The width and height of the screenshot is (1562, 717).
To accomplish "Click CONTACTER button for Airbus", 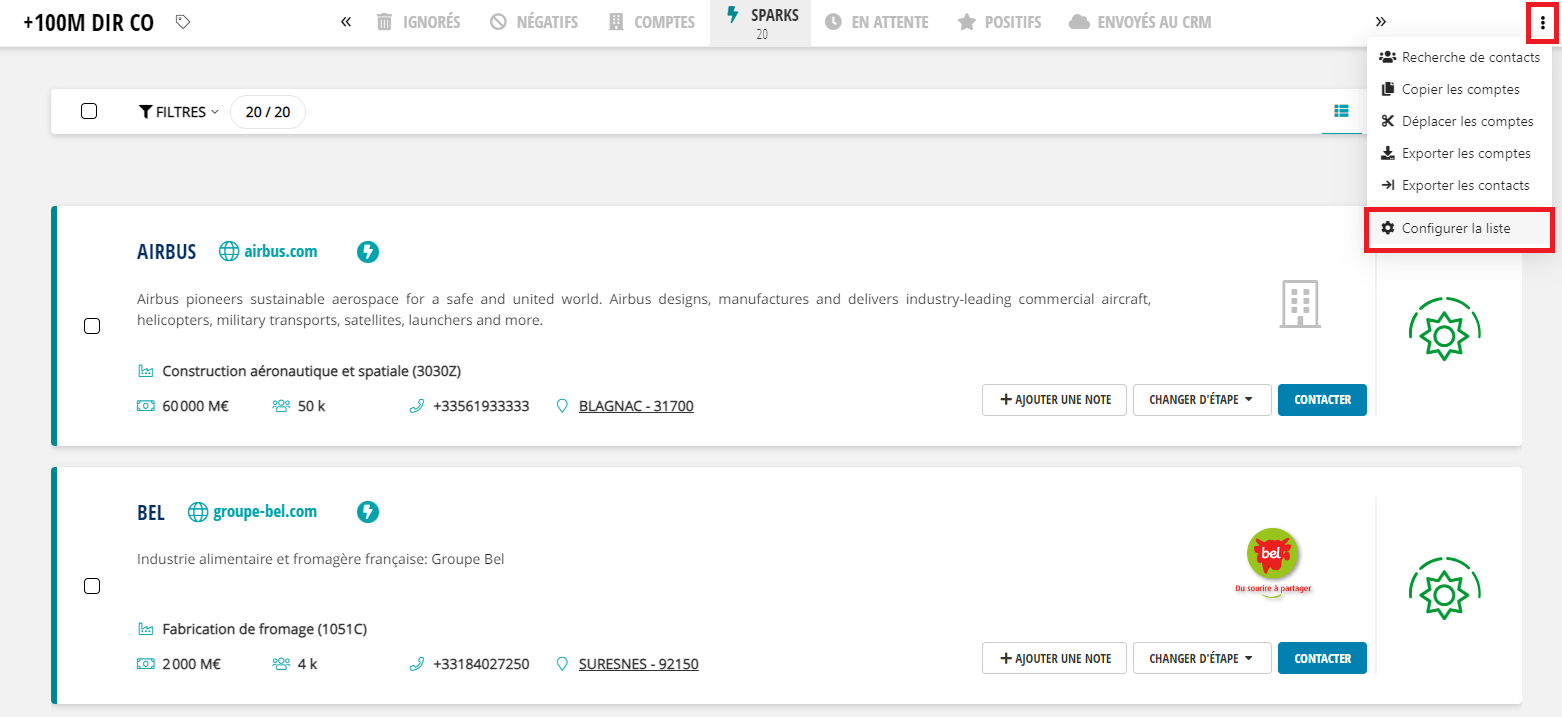I will [1322, 400].
